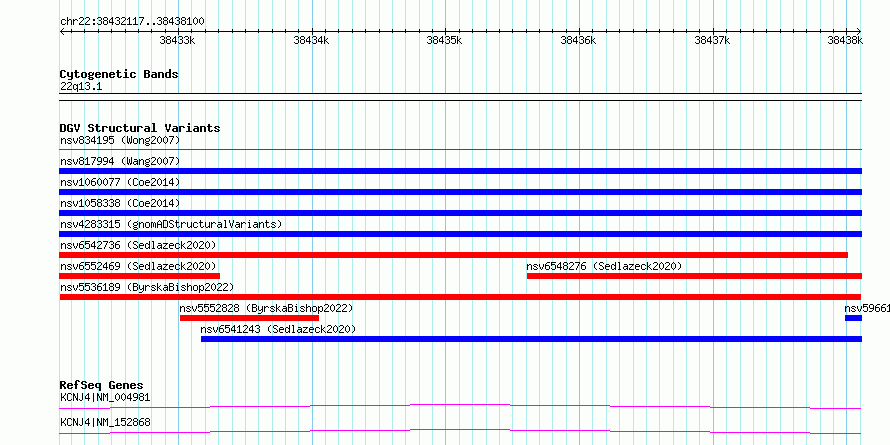
Task: Click the magenta KCNJ4 NM_152868 transcript line
Action: click(460, 431)
